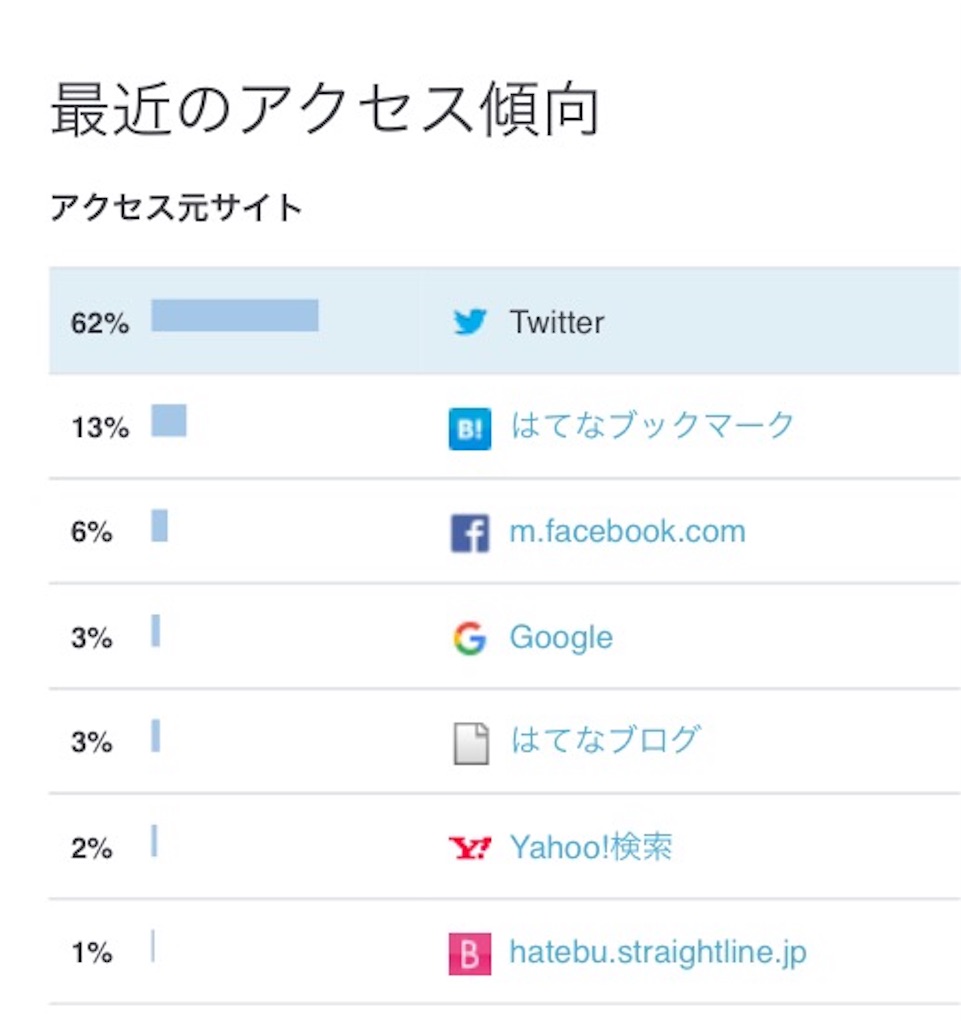961x1024 pixels.
Task: Click the blank page icon for はてなブログ
Action: click(x=471, y=743)
